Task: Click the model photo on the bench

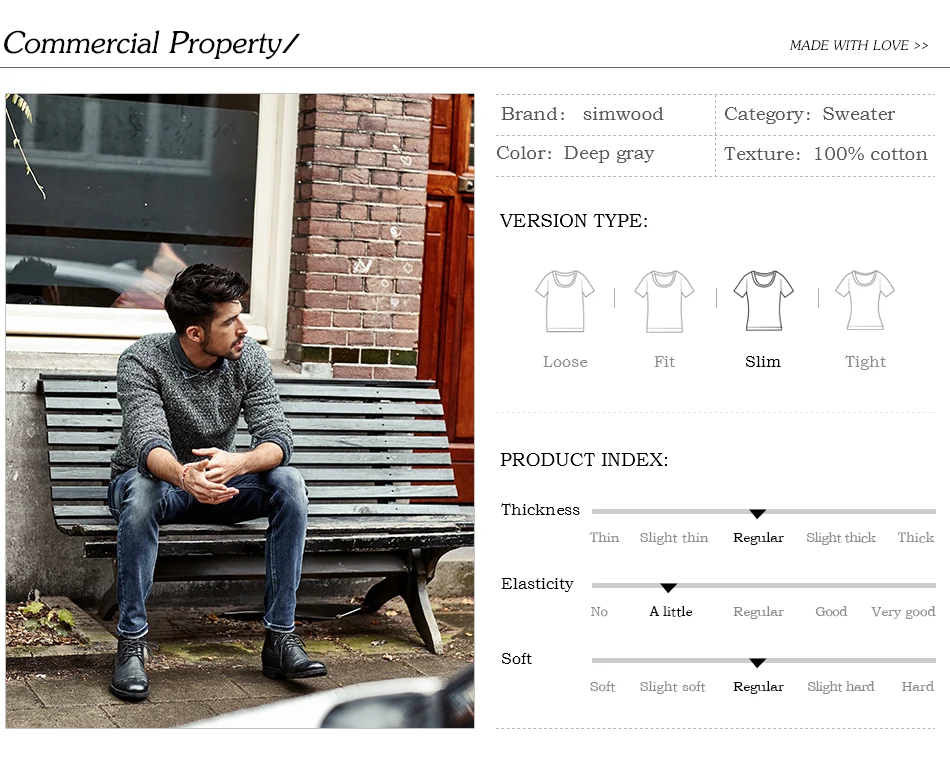Action: (240, 411)
